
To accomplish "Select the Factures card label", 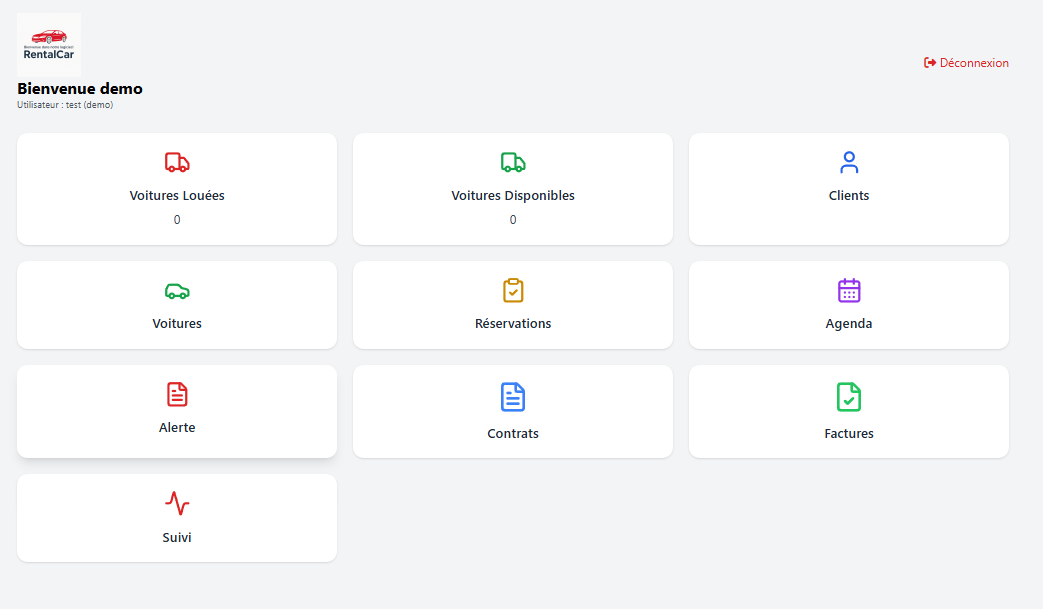I will 849,434.
